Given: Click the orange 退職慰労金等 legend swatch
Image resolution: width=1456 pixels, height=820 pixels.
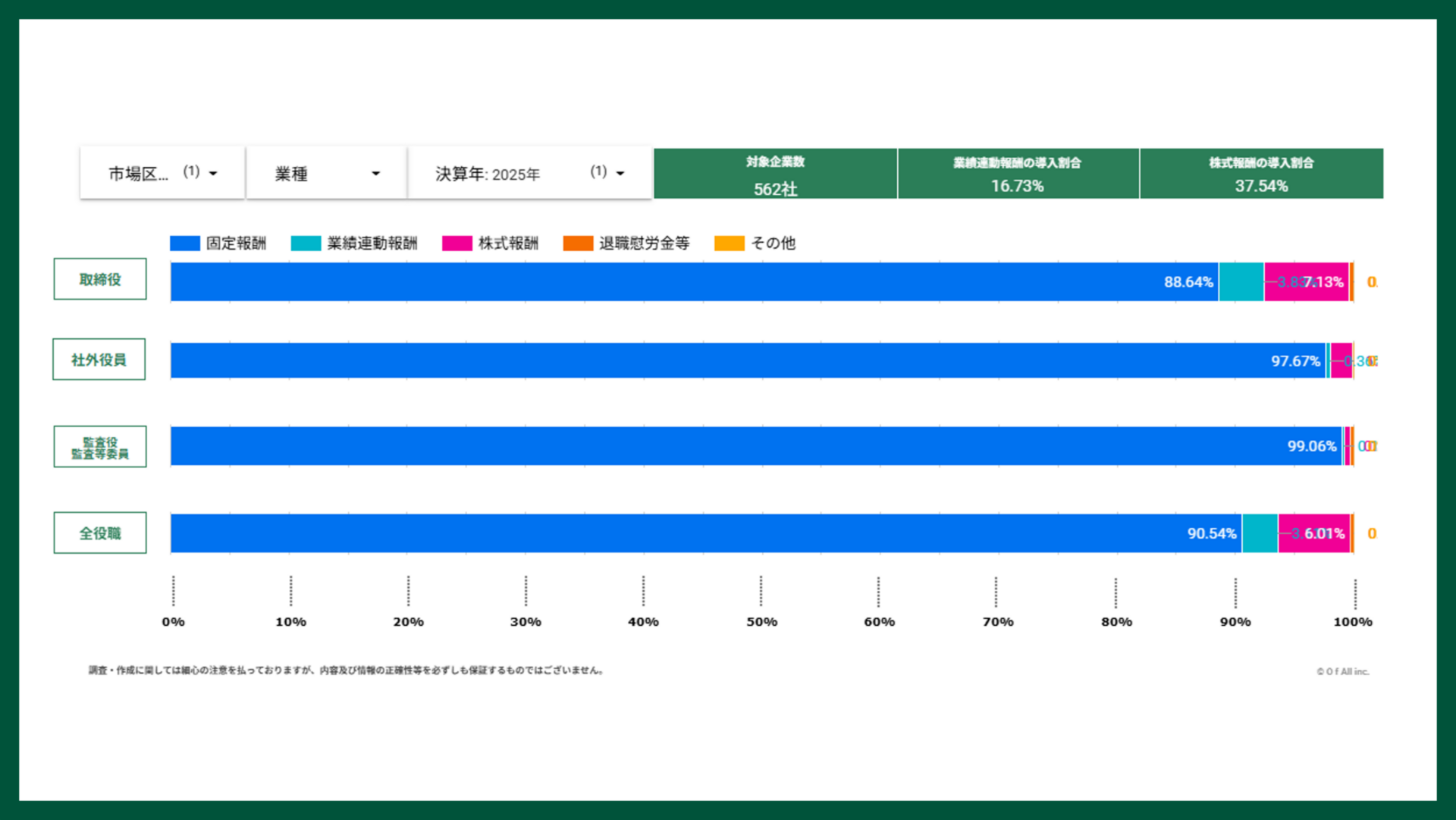Looking at the screenshot, I should pyautogui.click(x=578, y=243).
